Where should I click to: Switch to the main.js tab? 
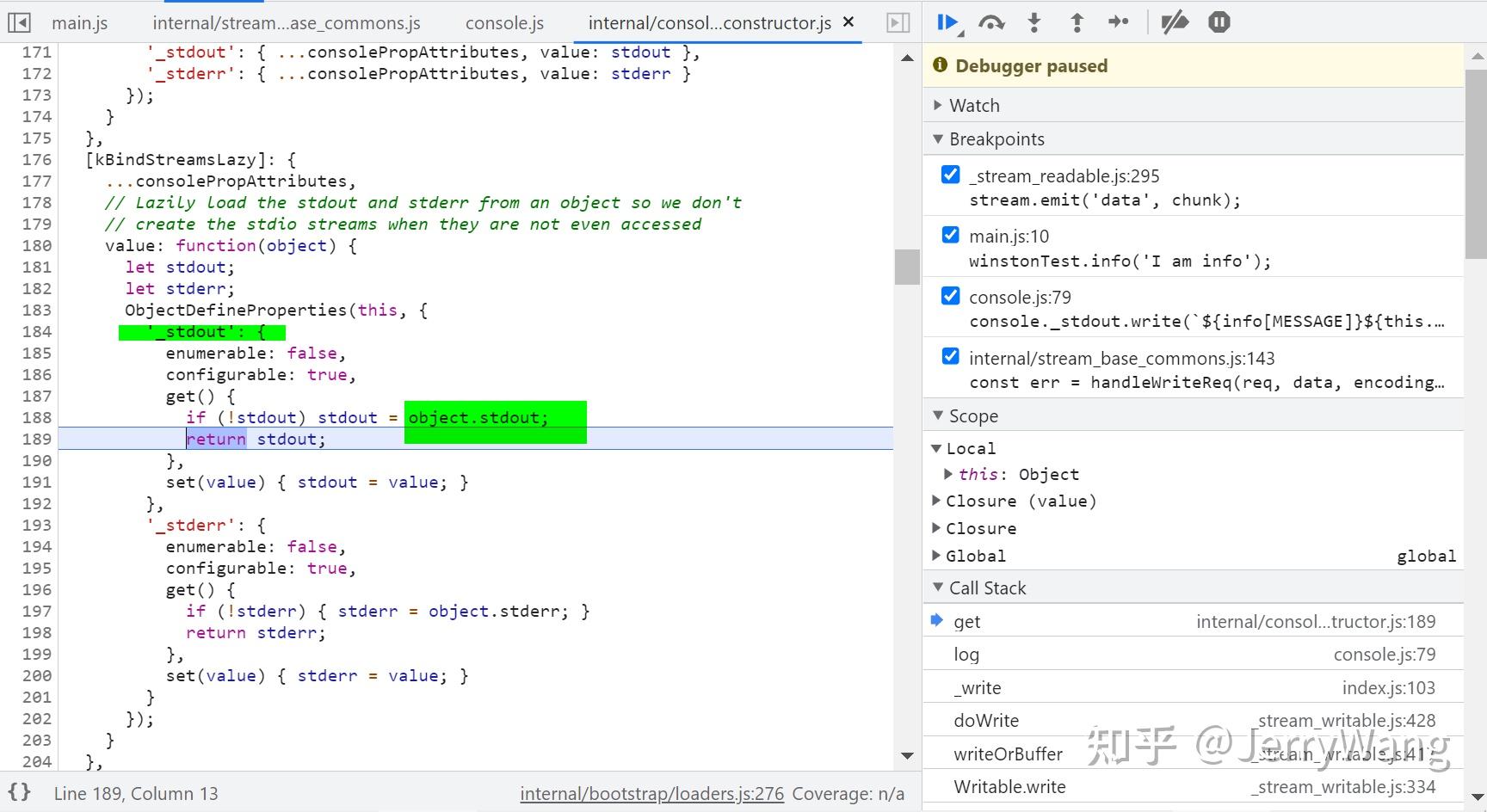(x=80, y=23)
